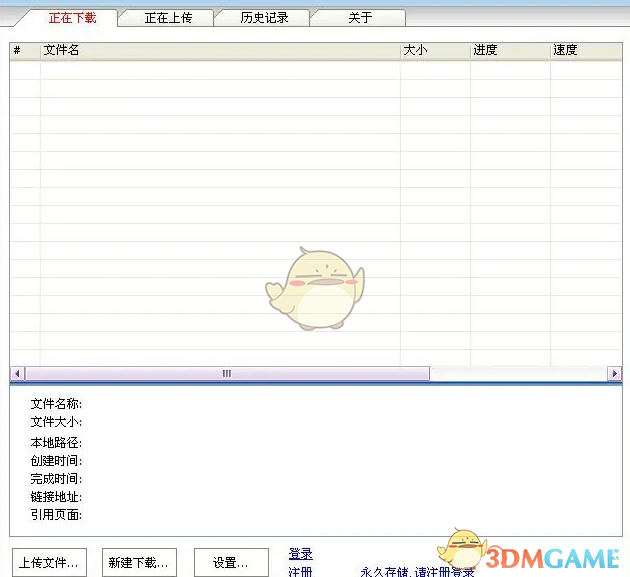Click the 文件大小: label
The height and width of the screenshot is (577, 630).
[x=56, y=422]
